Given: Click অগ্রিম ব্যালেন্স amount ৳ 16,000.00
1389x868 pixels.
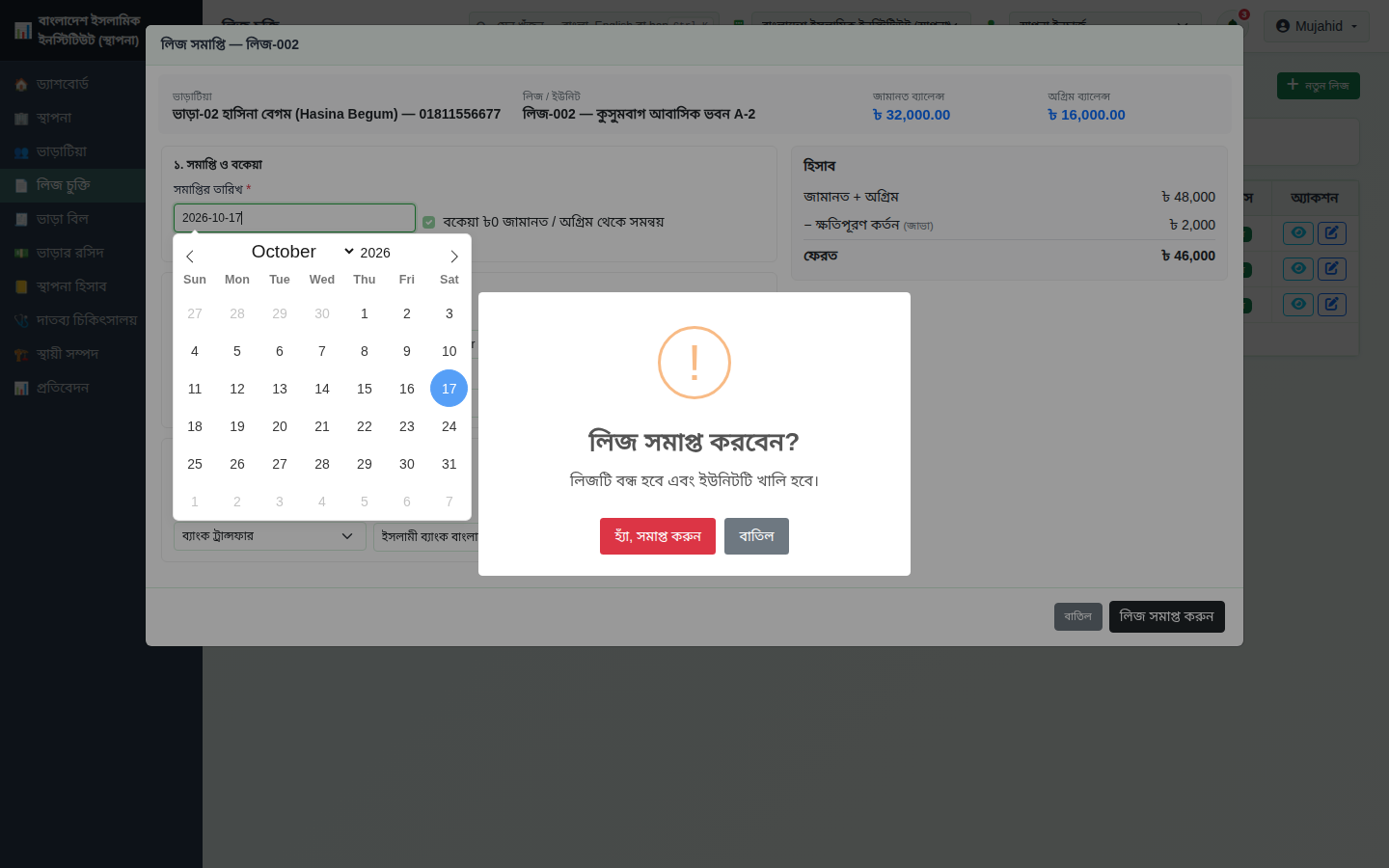Looking at the screenshot, I should [x=1087, y=115].
